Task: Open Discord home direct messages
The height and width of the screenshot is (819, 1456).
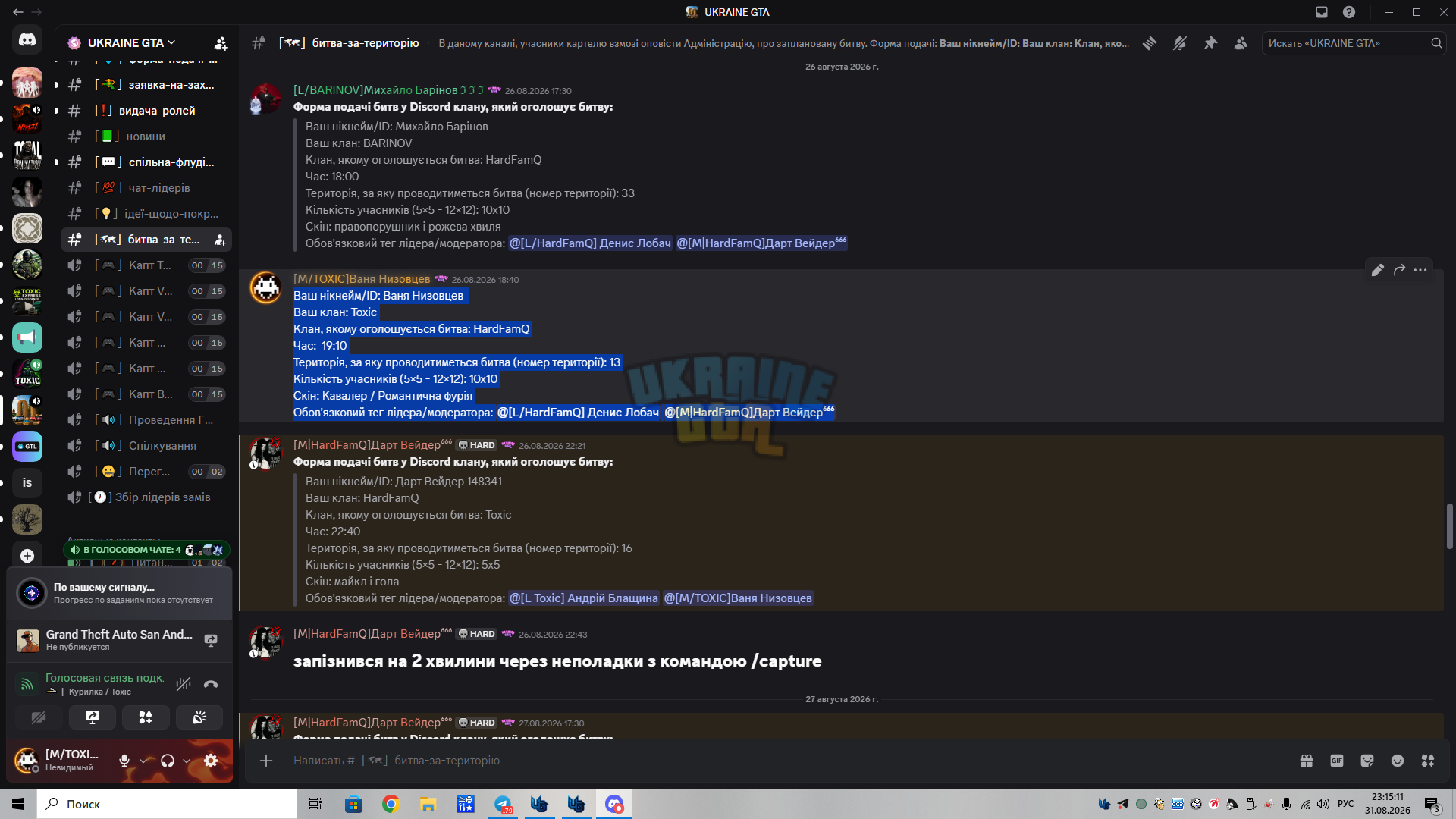Action: (27, 39)
